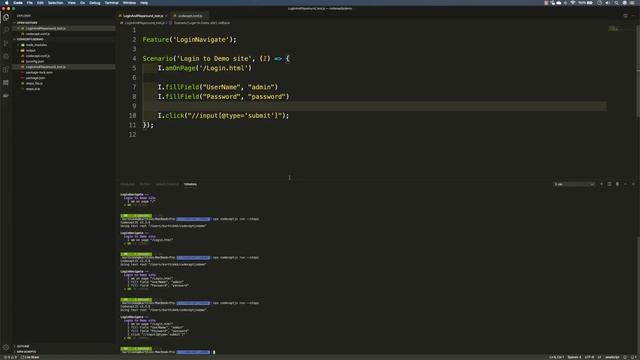Open the Run and Debug view
This screenshot has height=360, width=640.
point(6,56)
